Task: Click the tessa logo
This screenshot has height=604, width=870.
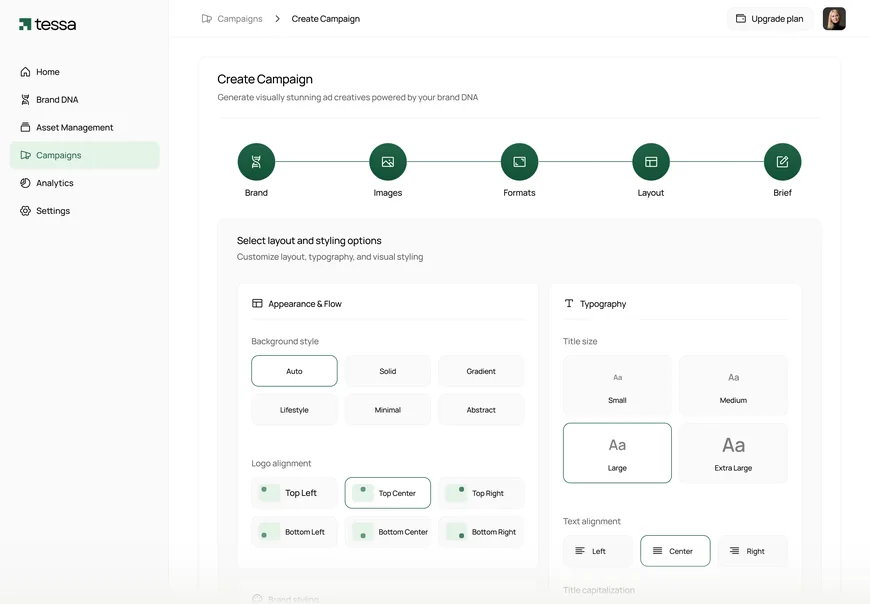Action: pyautogui.click(x=48, y=24)
